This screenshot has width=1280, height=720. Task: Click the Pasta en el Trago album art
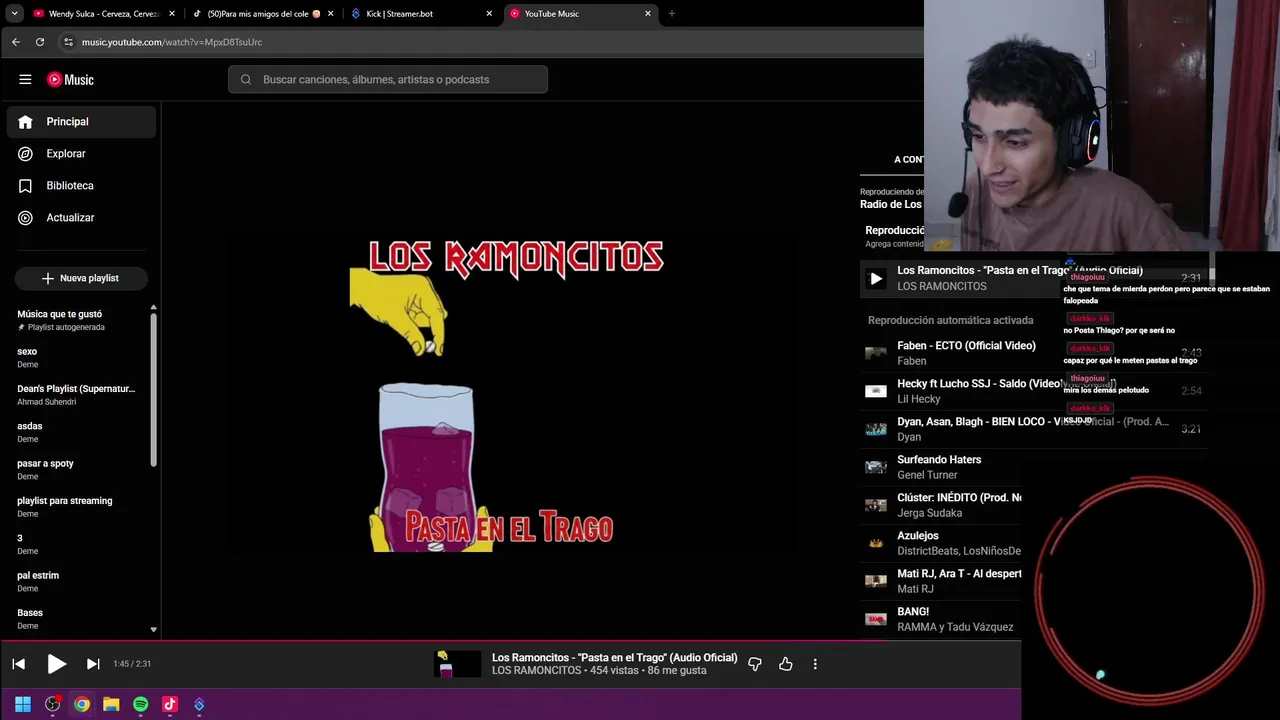point(510,393)
